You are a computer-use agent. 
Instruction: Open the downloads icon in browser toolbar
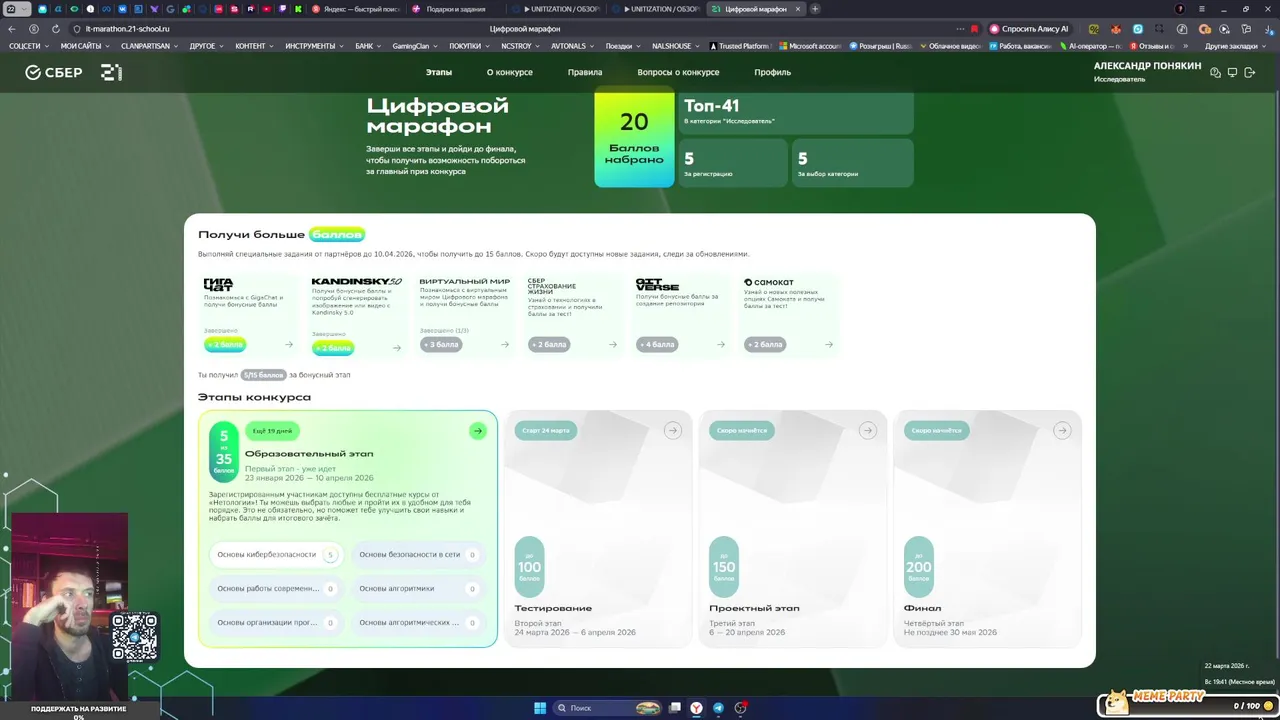(1268, 29)
